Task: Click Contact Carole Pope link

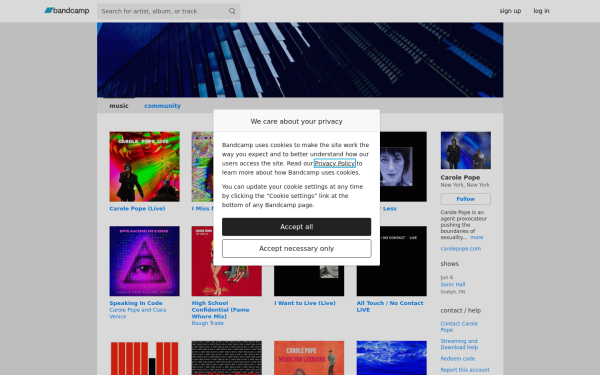Action: point(459,326)
